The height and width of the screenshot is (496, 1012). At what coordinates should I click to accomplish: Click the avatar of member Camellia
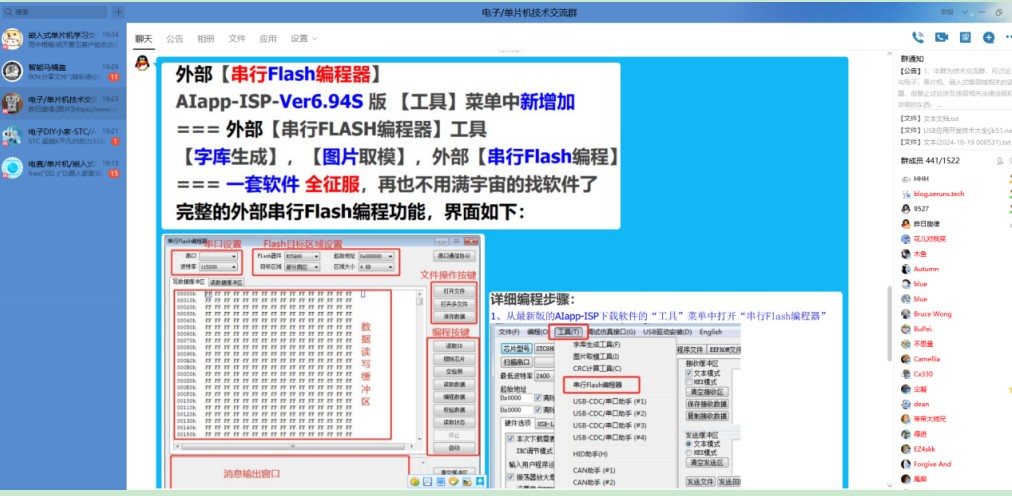point(906,359)
